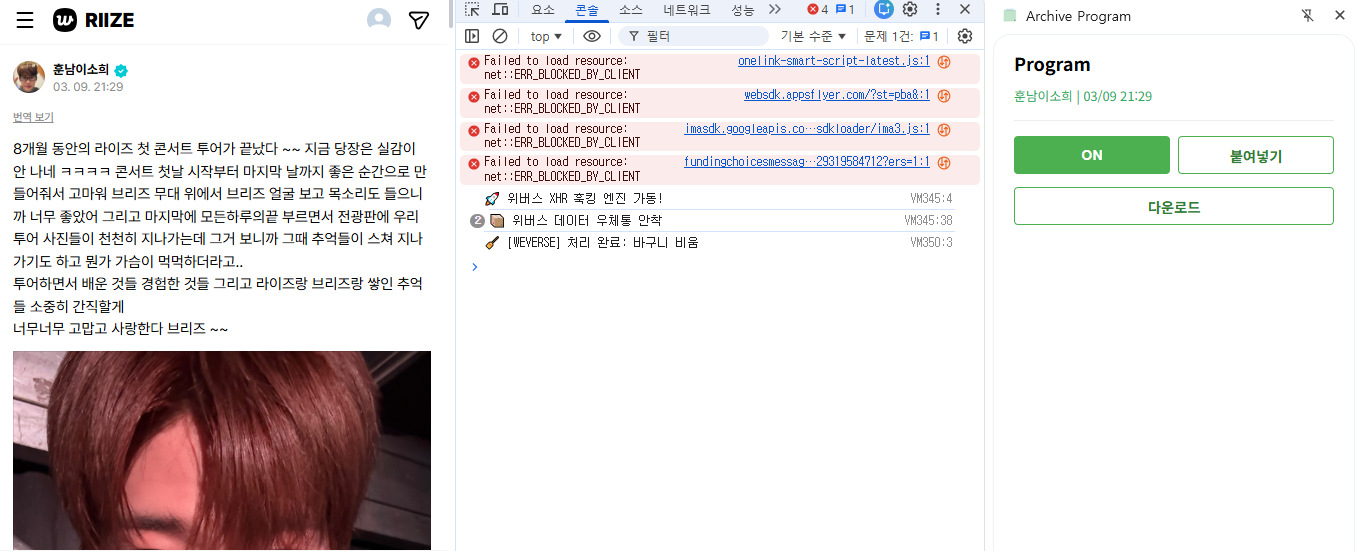1356x554 pixels.
Task: Click the 다운로드 button
Action: tap(1173, 207)
